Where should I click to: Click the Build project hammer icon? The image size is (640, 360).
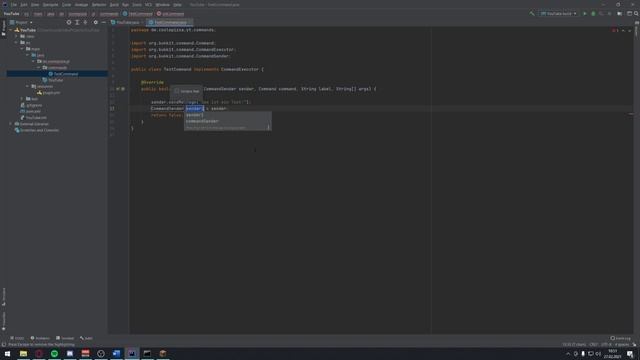pyautogui.click(x=532, y=13)
